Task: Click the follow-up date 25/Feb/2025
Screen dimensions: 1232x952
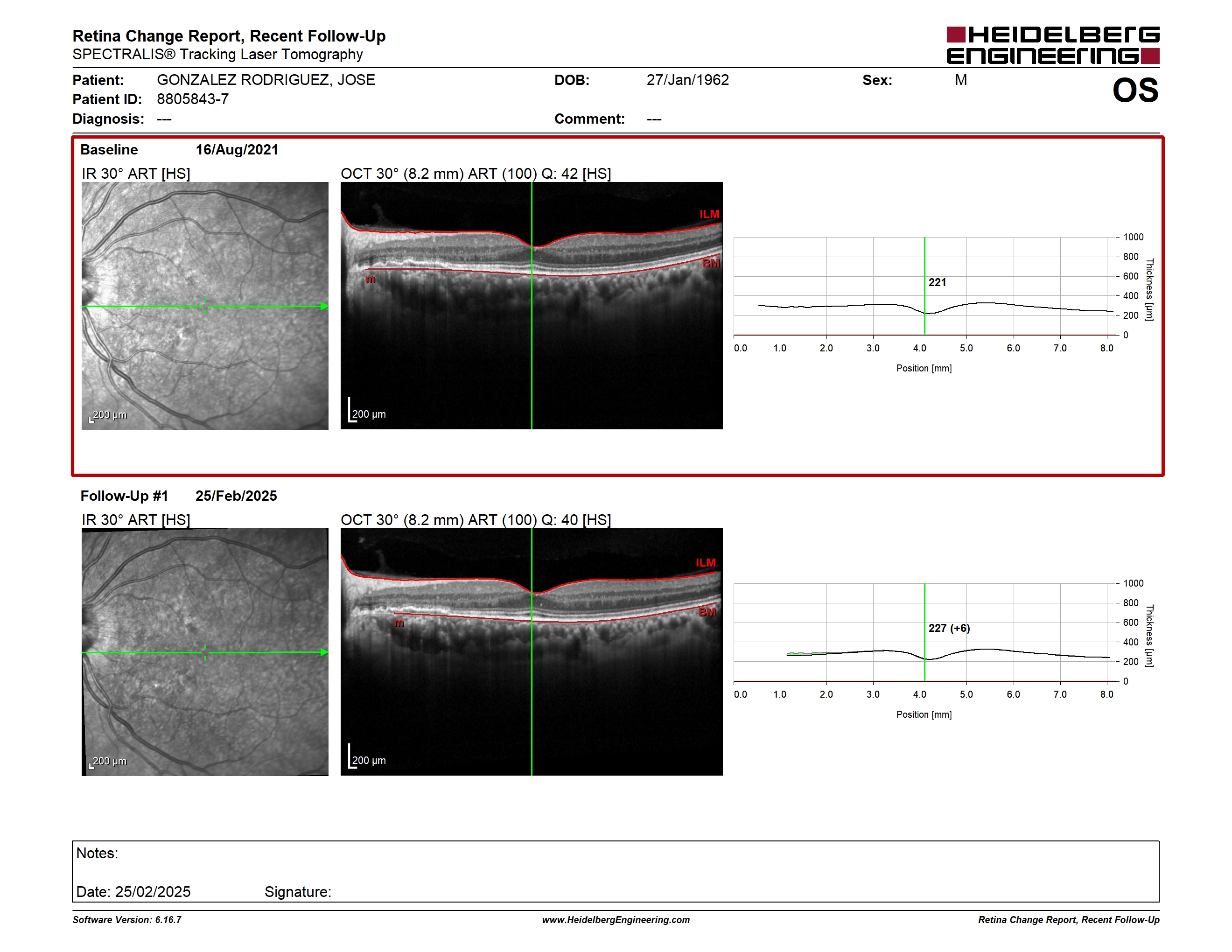Action: [x=236, y=496]
